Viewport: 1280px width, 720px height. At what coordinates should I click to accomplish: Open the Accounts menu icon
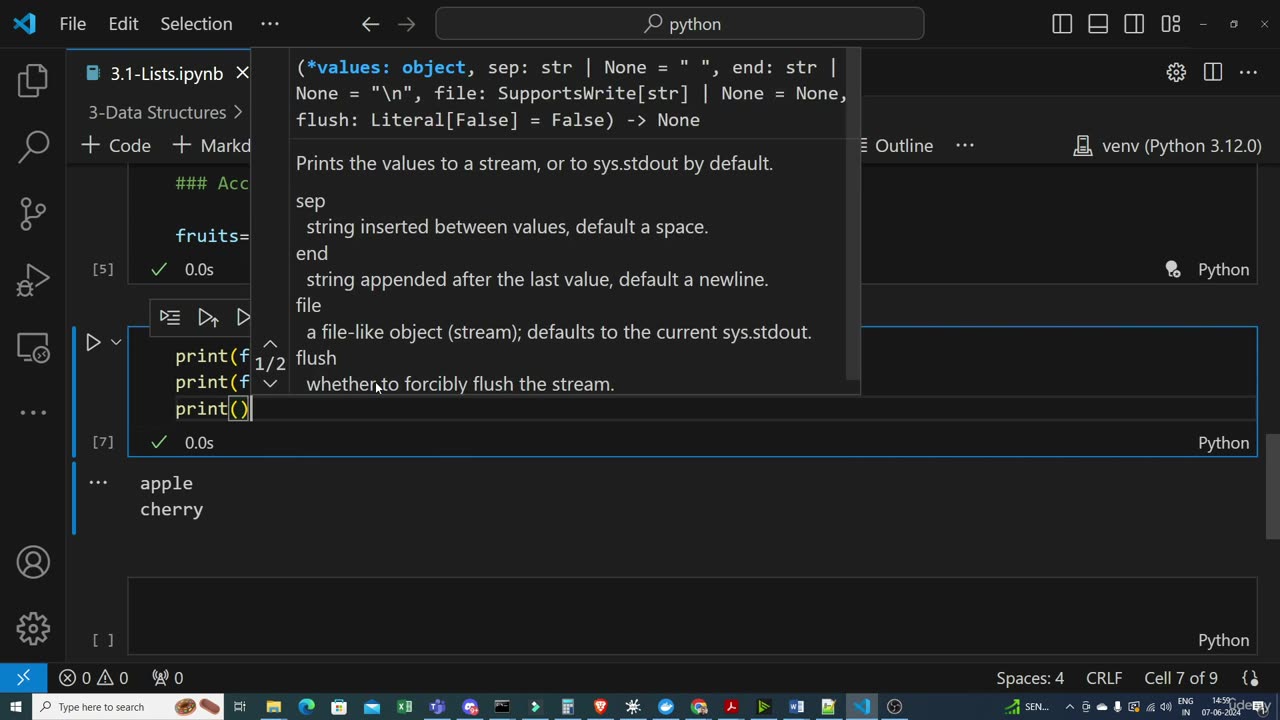click(x=33, y=562)
